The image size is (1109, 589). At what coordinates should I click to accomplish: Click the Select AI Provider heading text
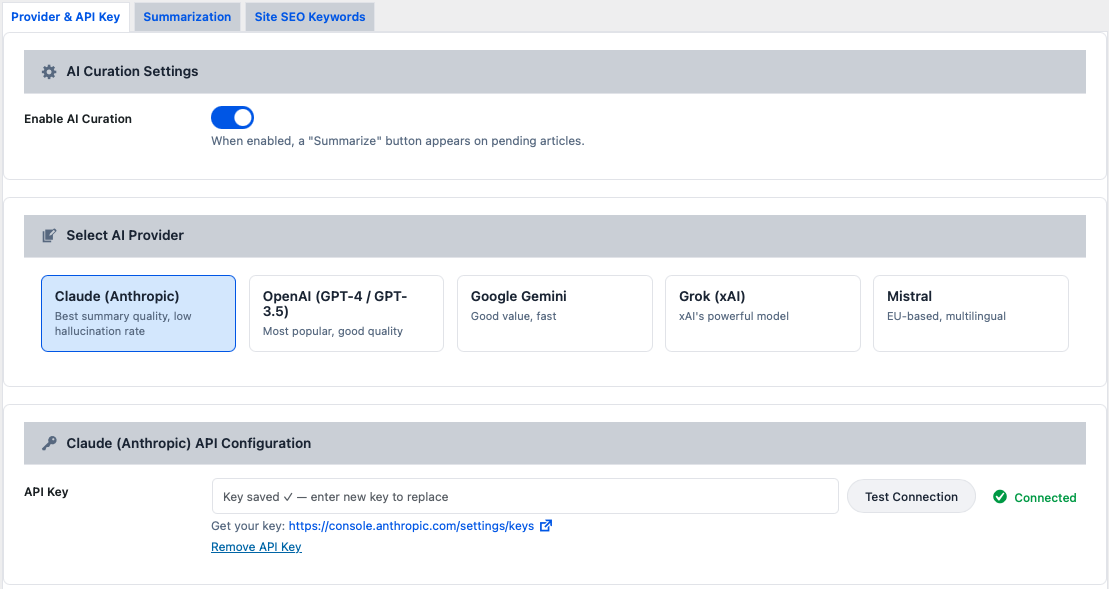coord(125,235)
